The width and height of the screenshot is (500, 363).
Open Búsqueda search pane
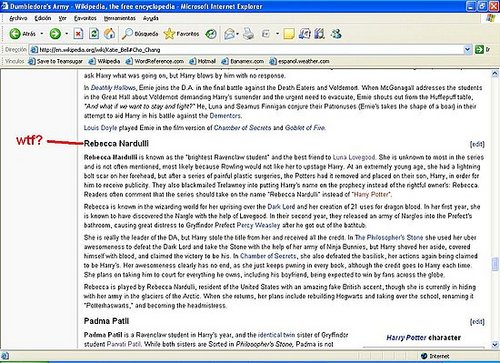pos(140,34)
